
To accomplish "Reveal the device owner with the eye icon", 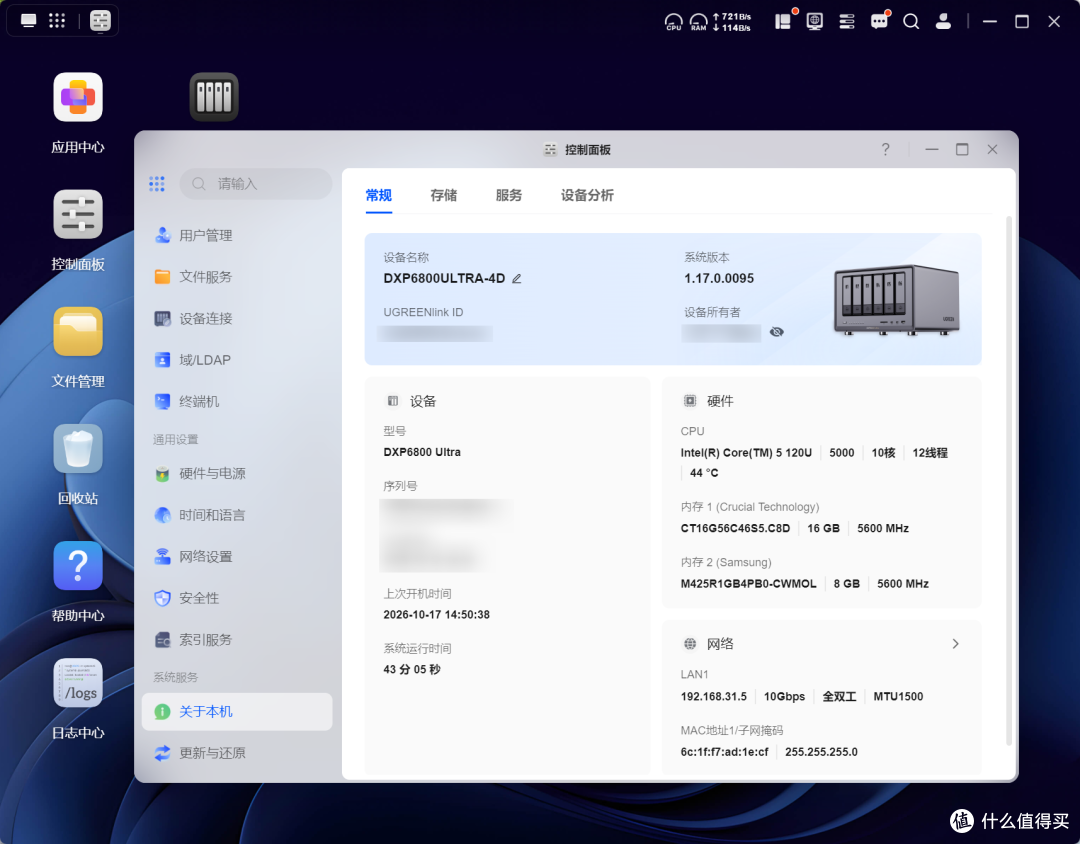I will (777, 332).
